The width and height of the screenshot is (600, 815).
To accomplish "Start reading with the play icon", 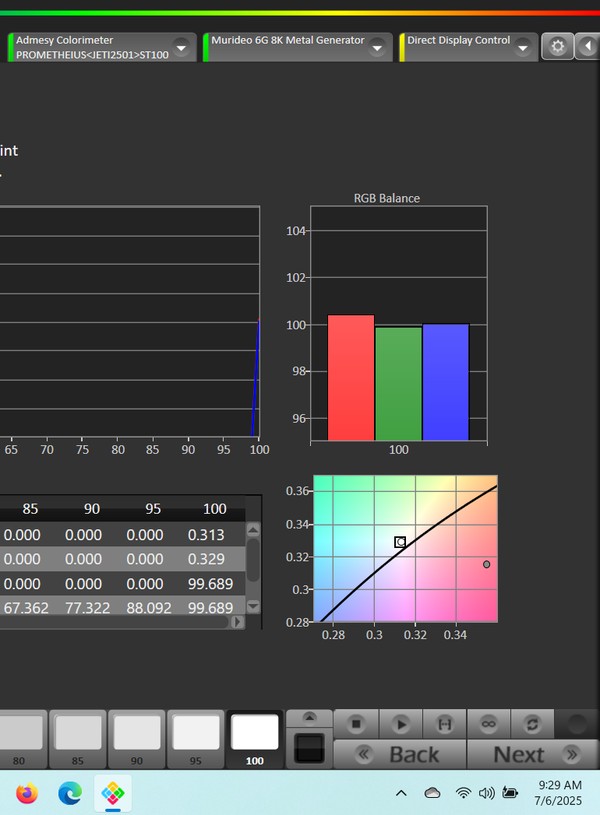I will [x=400, y=724].
